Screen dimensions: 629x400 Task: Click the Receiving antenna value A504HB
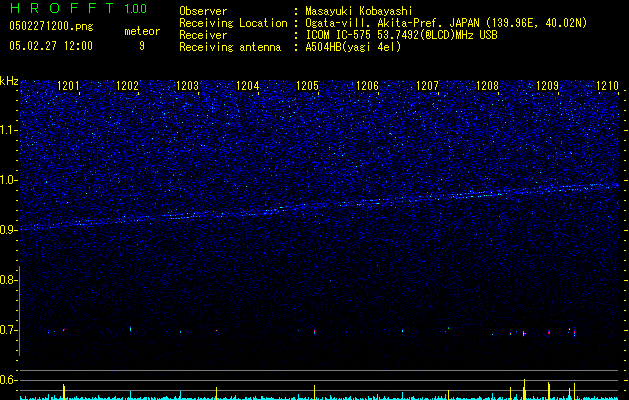(x=324, y=47)
